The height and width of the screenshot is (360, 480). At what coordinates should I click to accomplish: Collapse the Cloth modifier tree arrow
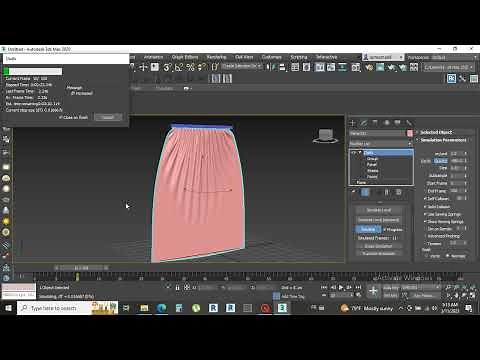[x=360, y=153]
